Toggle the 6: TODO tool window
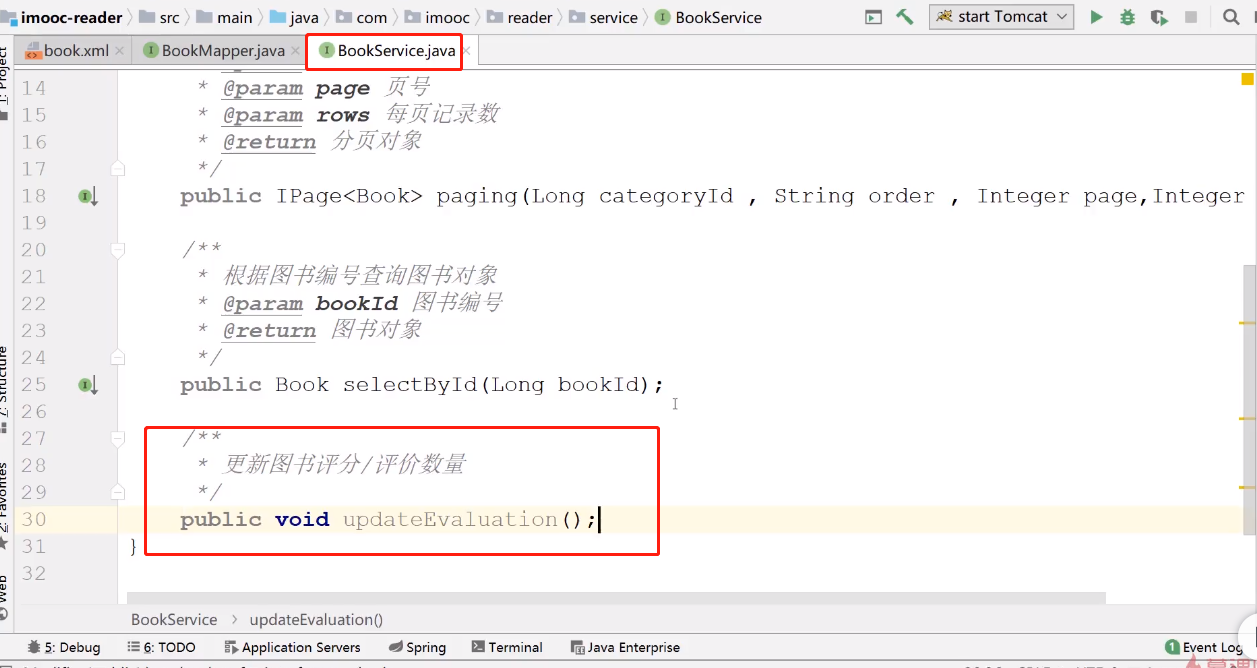The height and width of the screenshot is (668, 1257). point(161,647)
